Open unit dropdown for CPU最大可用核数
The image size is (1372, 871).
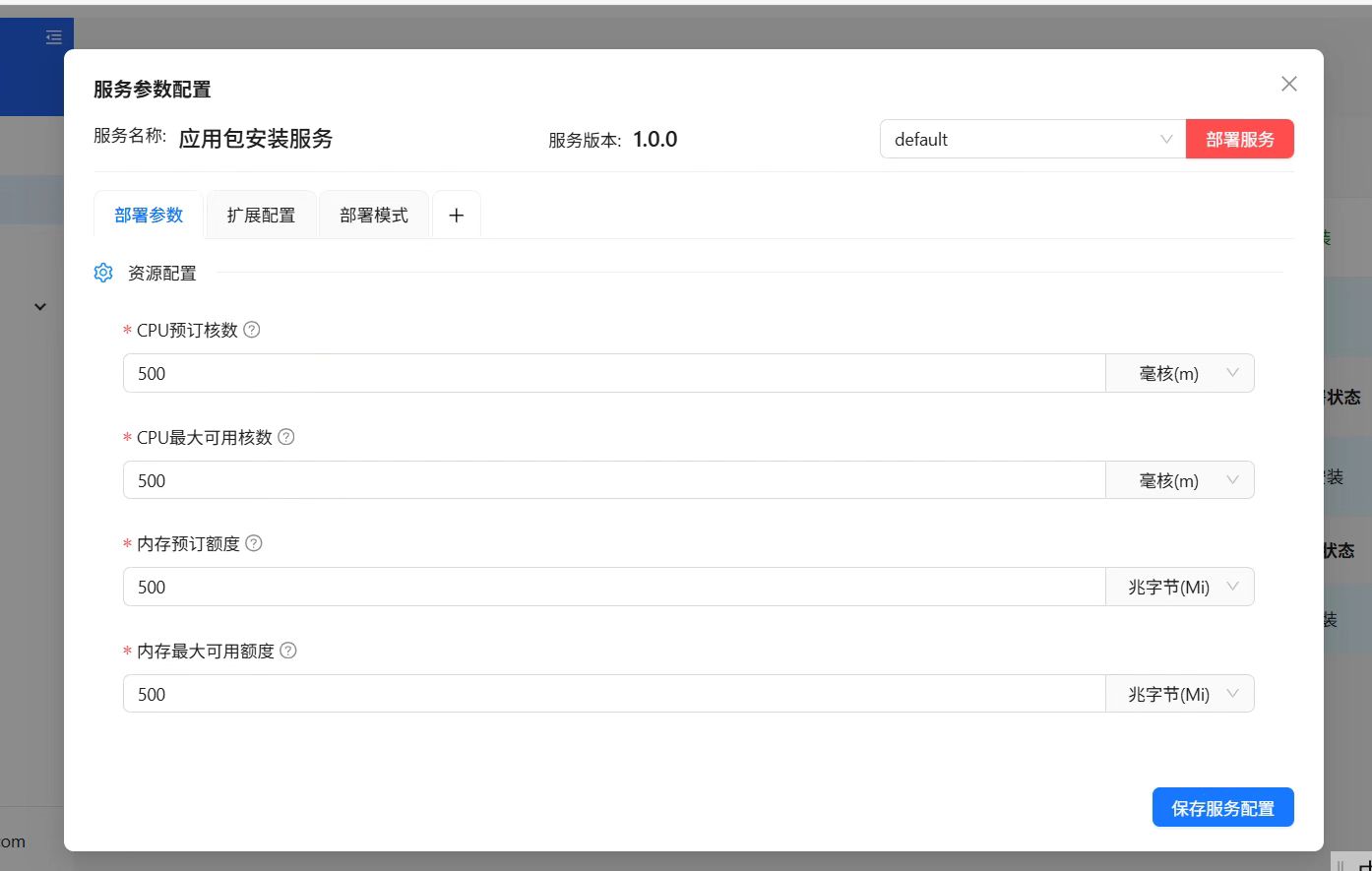point(1180,480)
